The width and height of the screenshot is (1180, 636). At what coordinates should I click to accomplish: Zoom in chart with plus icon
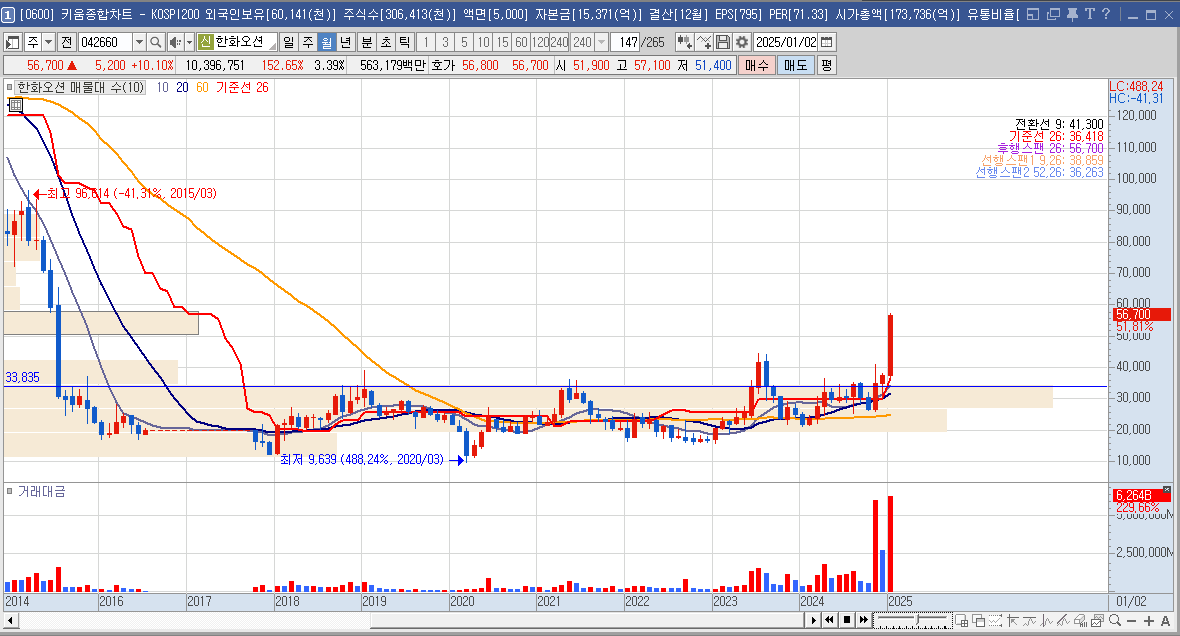coord(1149,621)
